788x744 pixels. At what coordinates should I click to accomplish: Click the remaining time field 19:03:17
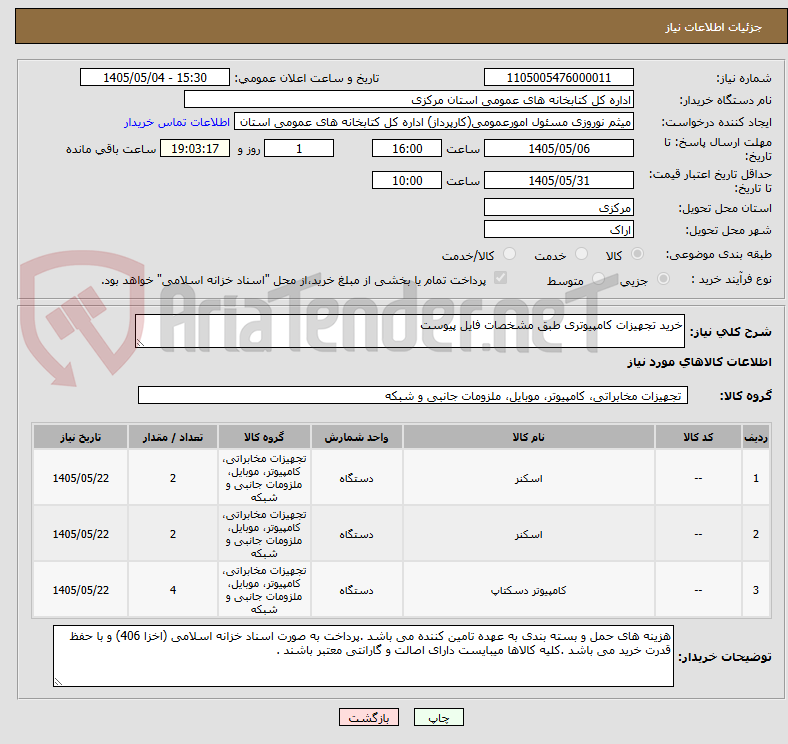pos(195,148)
